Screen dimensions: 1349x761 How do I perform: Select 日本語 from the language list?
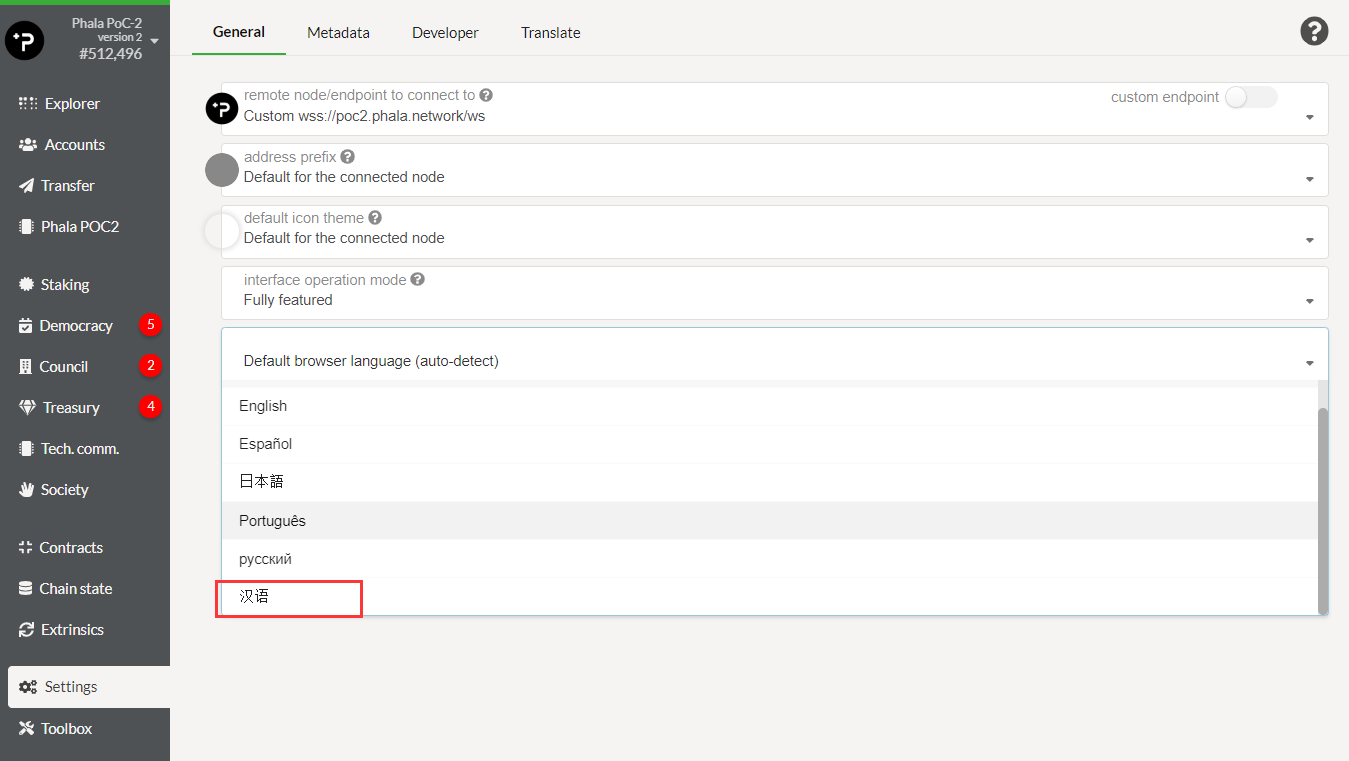pos(769,482)
